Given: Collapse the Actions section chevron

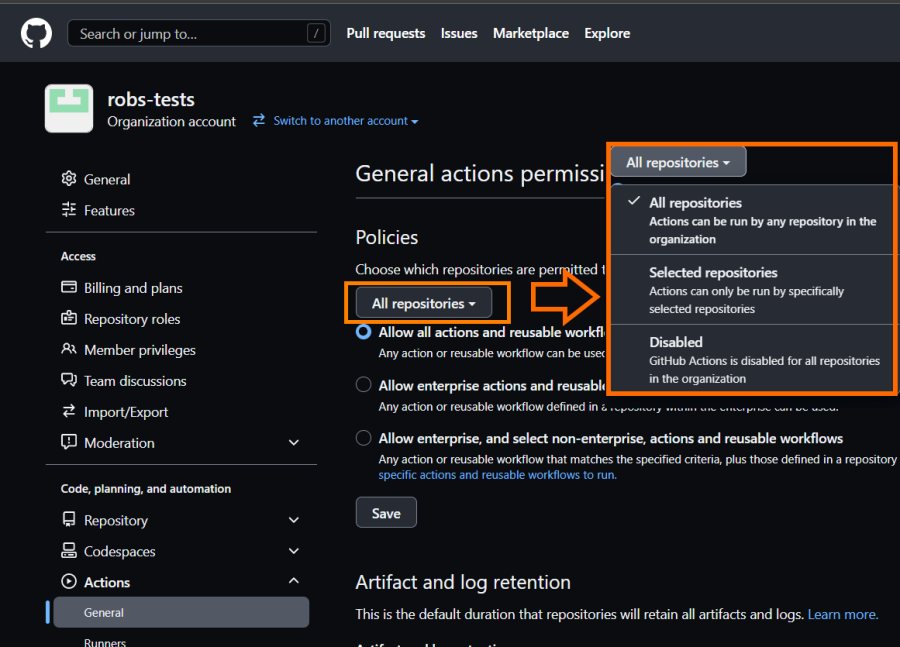Looking at the screenshot, I should tap(294, 581).
